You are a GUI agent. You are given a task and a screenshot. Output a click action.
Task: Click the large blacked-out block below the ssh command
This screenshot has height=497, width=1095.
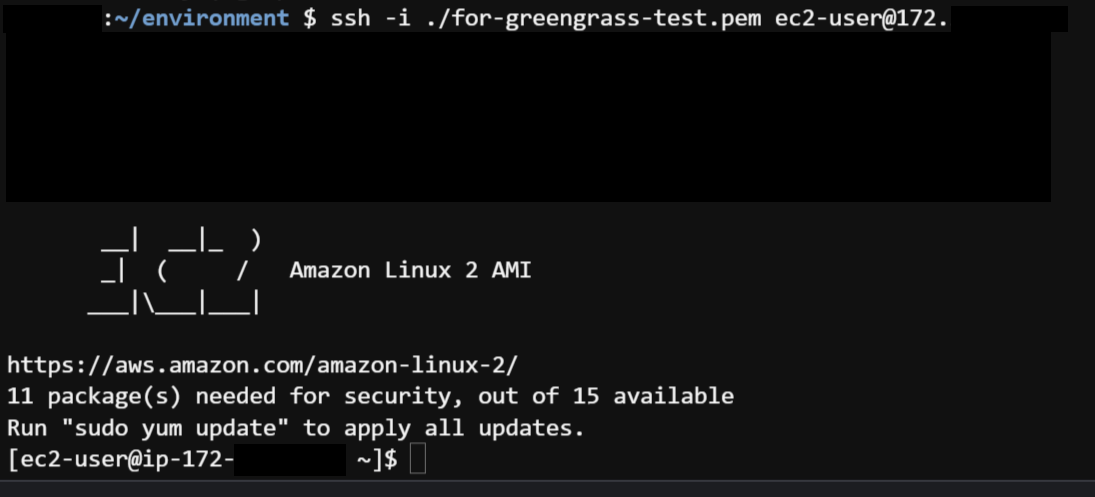coord(528,117)
